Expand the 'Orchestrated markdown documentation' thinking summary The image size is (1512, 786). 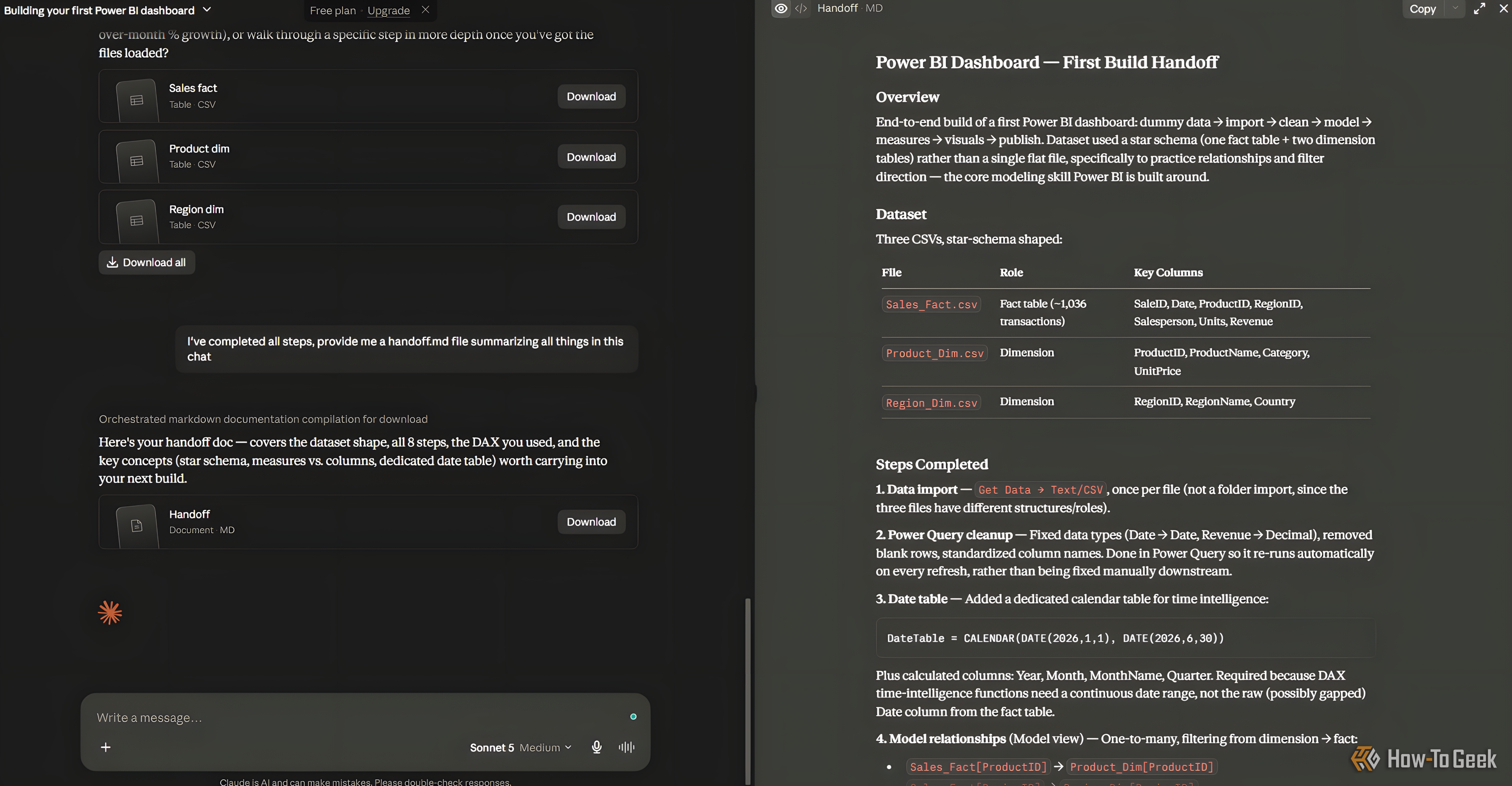263,419
